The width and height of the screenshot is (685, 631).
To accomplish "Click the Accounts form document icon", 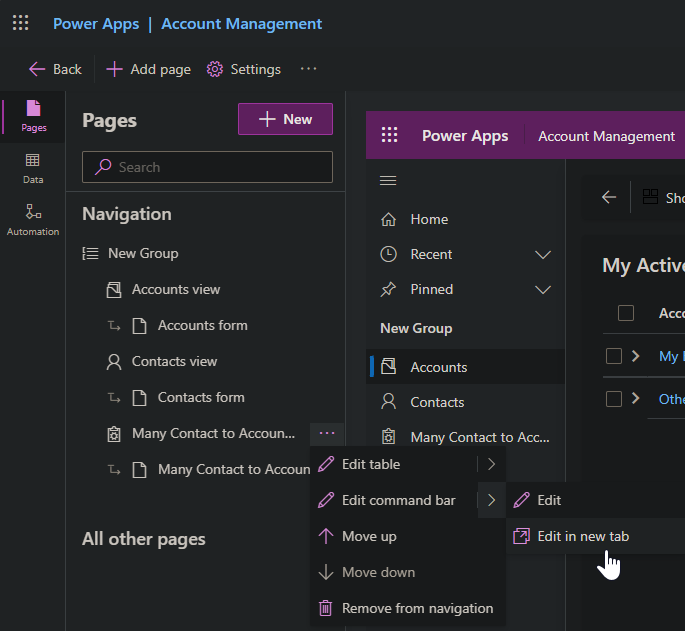I will [139, 326].
